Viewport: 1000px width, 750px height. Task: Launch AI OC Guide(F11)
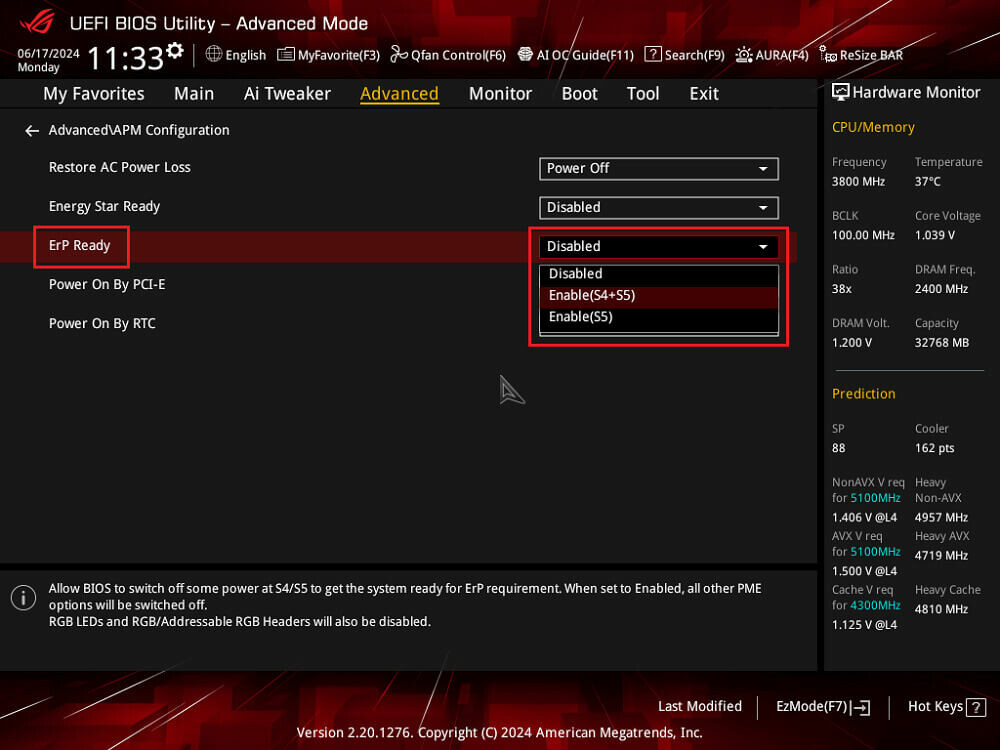(576, 55)
